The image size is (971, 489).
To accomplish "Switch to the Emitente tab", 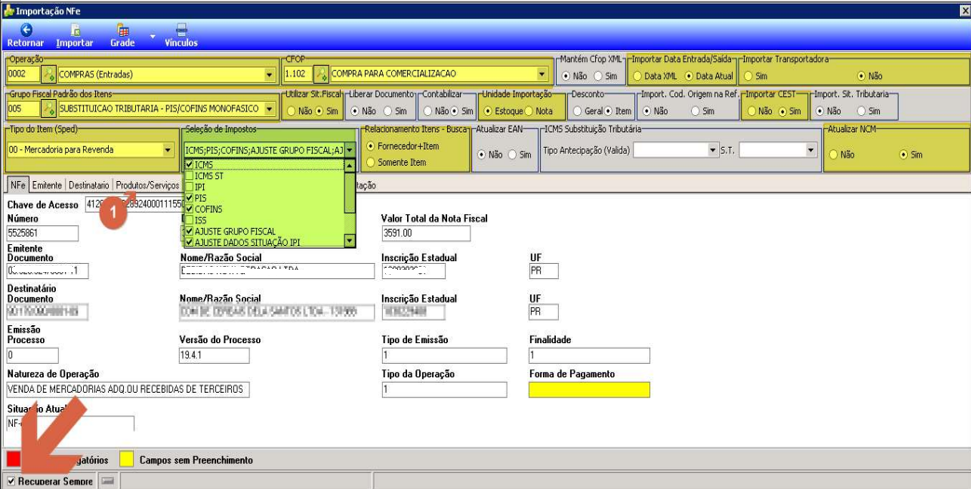I will tap(47, 185).
